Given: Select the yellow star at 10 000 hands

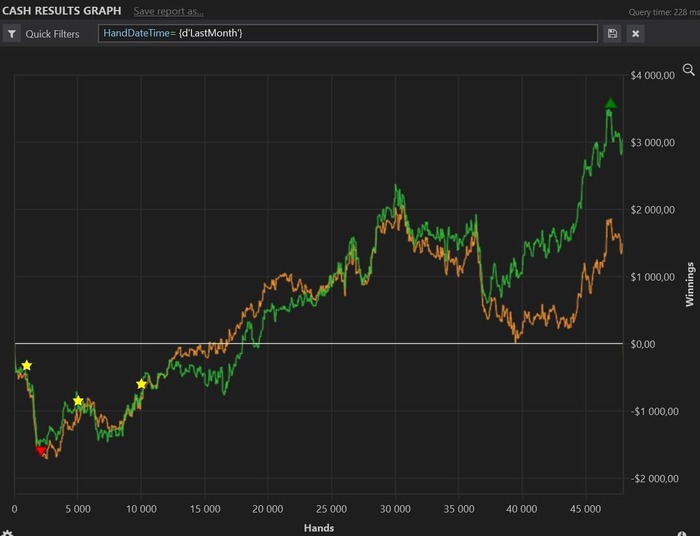Looking at the screenshot, I should [x=141, y=384].
